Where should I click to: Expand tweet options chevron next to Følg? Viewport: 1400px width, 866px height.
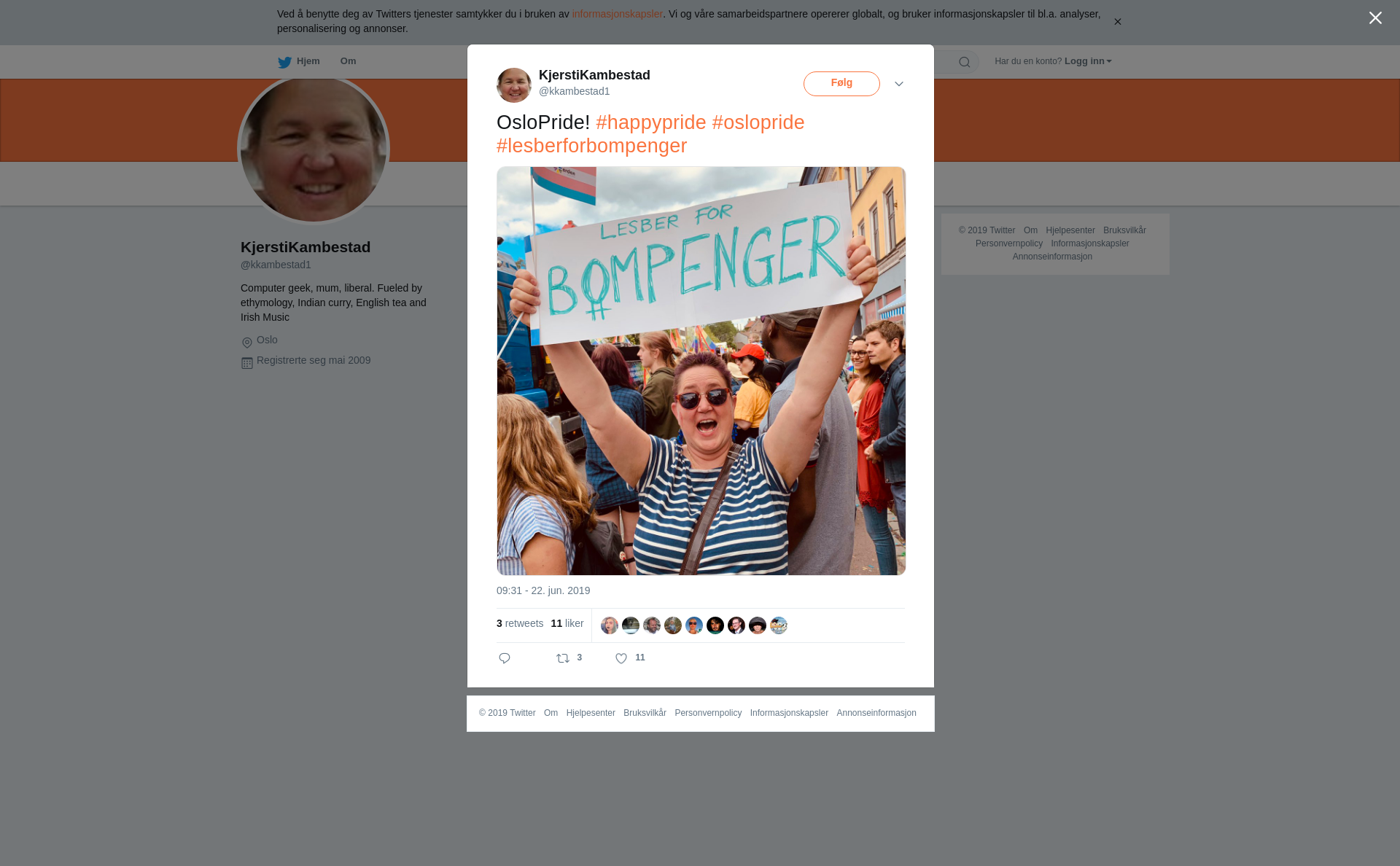pos(899,85)
